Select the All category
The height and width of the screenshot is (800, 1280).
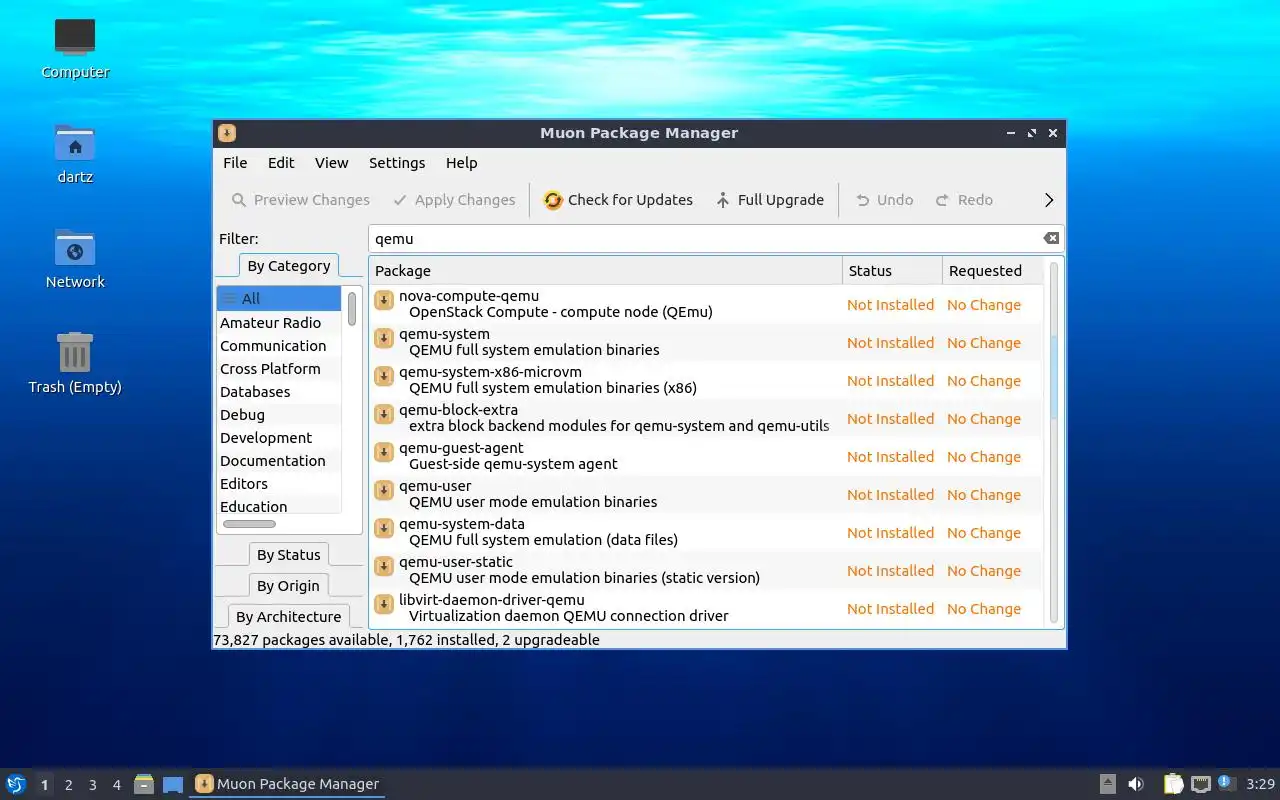[x=279, y=298]
